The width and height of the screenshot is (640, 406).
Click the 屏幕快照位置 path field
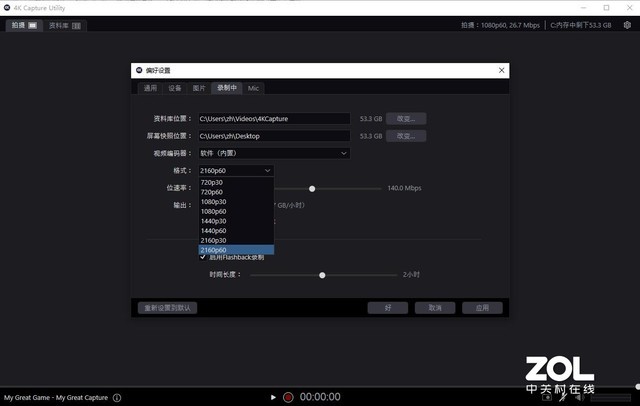(274, 136)
